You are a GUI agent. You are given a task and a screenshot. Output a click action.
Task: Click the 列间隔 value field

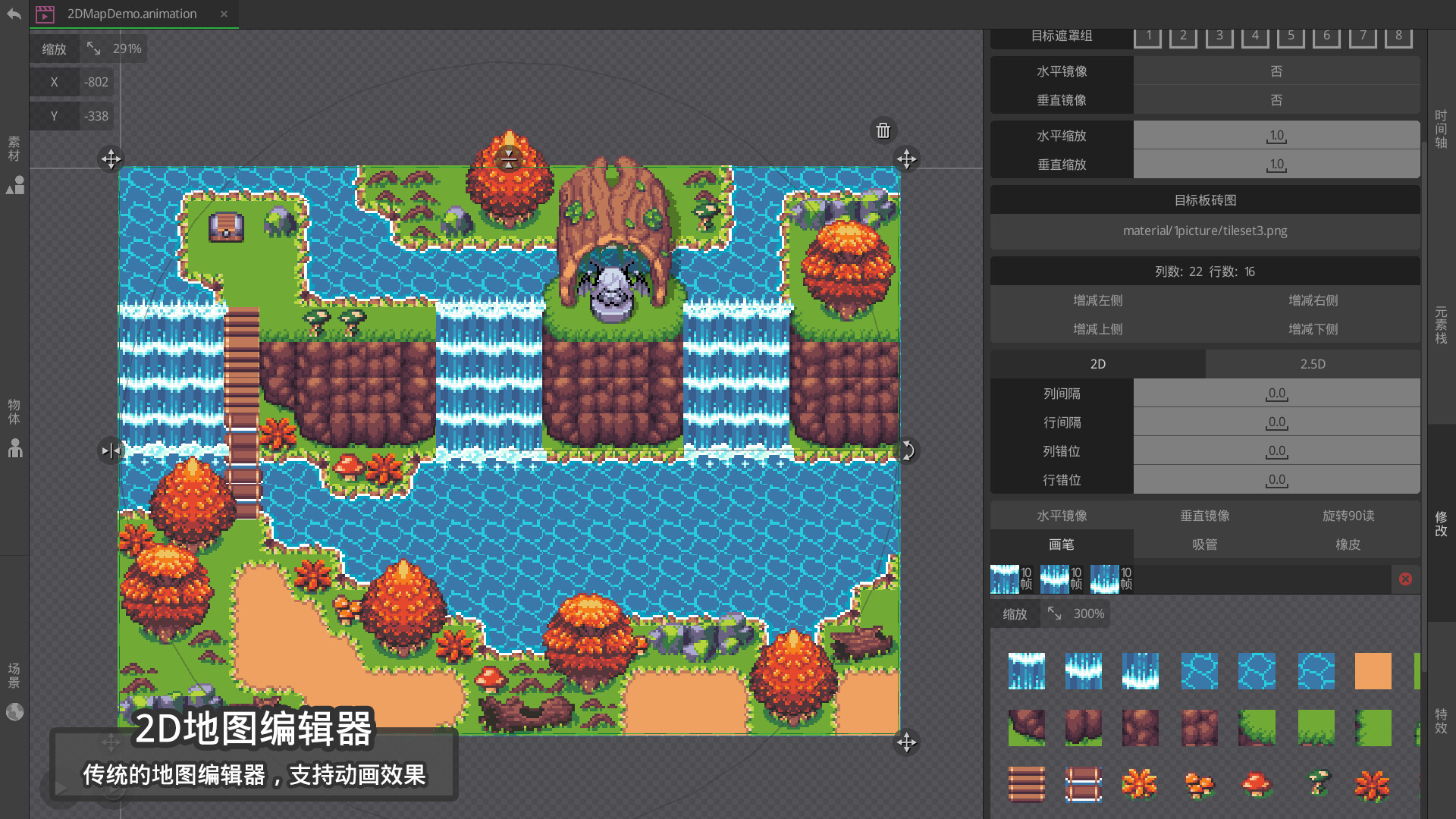pyautogui.click(x=1276, y=394)
